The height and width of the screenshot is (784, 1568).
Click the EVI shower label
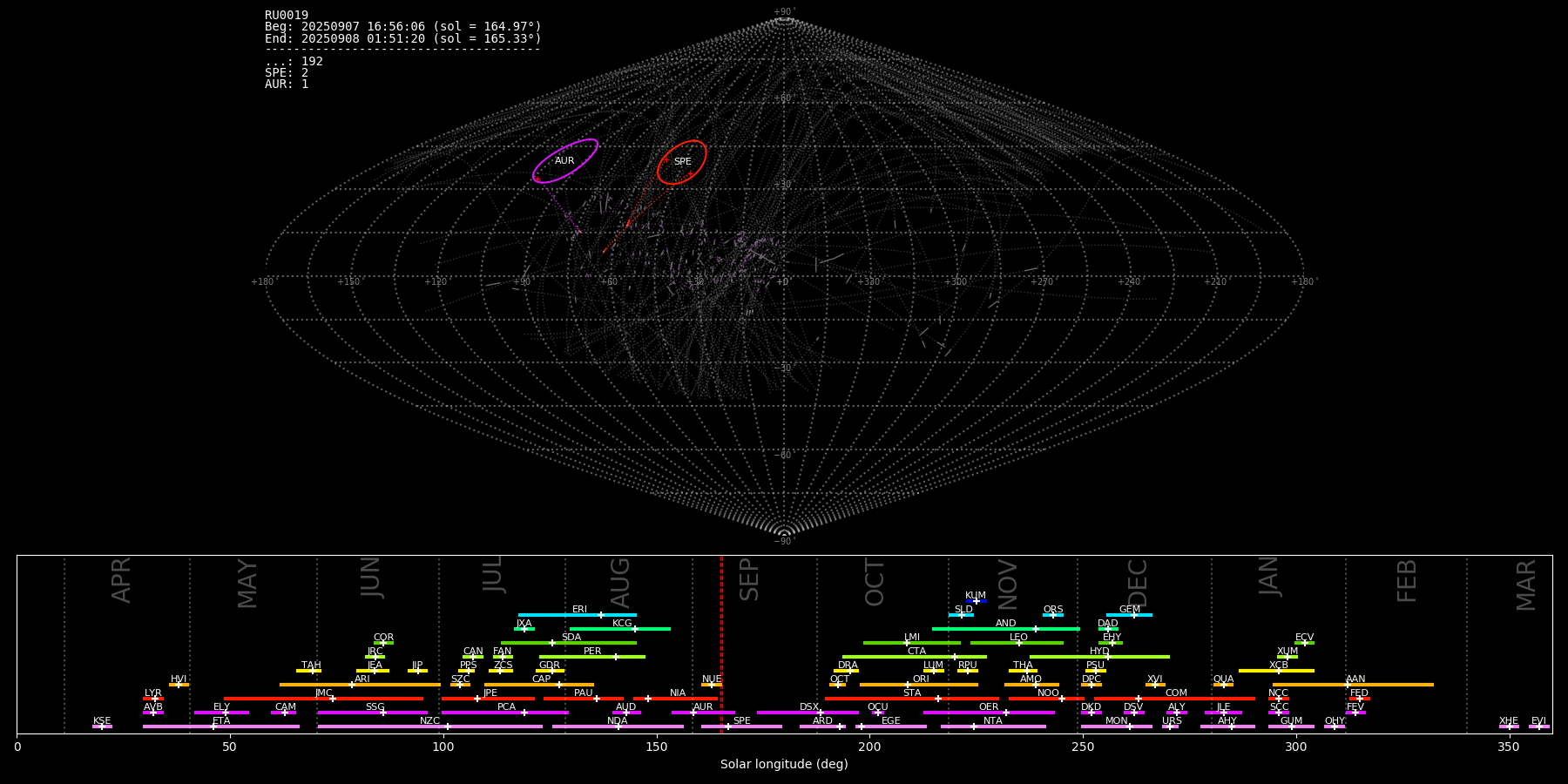coord(1539,721)
